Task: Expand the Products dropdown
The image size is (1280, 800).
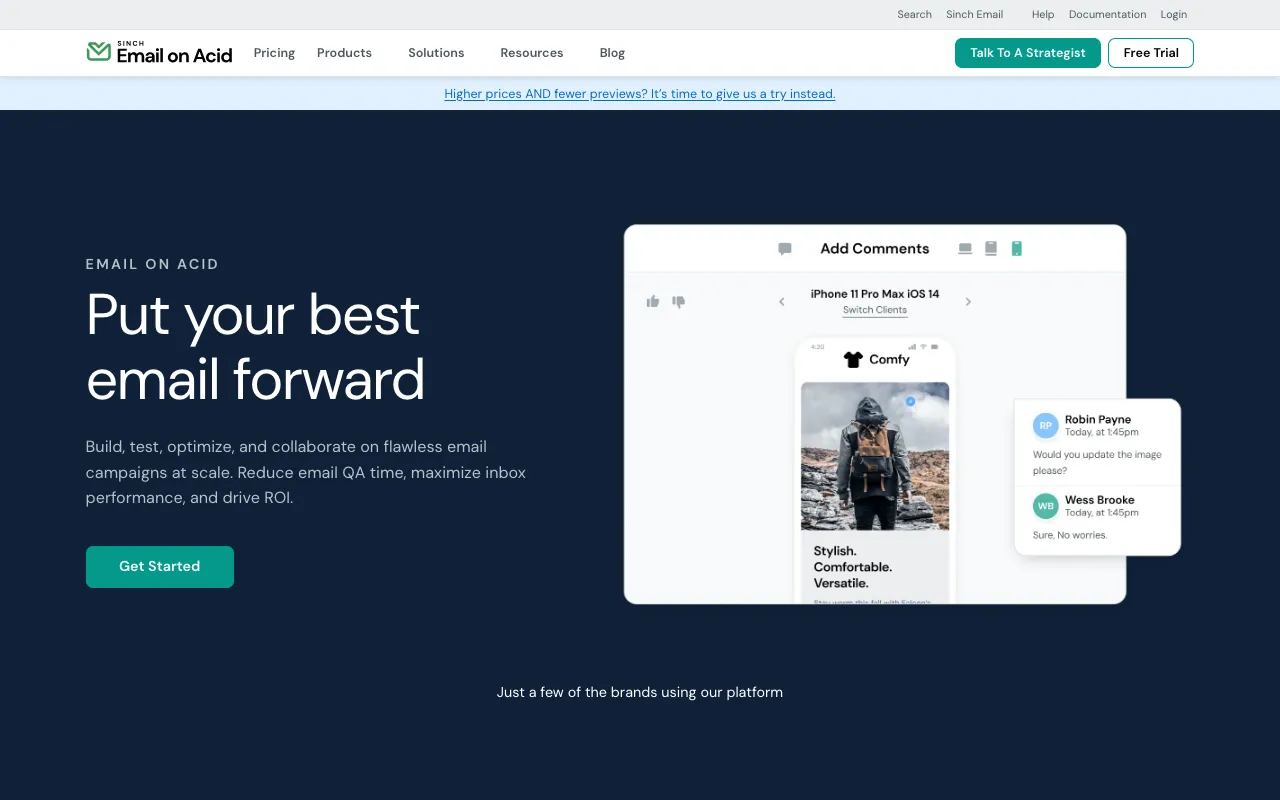Action: click(x=344, y=52)
